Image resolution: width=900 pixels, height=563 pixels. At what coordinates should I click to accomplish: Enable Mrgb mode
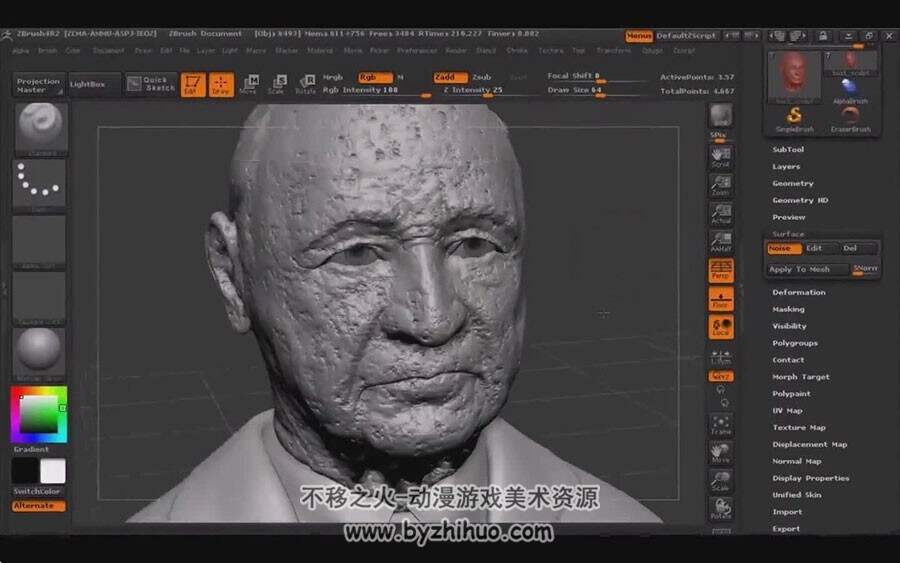click(x=333, y=77)
